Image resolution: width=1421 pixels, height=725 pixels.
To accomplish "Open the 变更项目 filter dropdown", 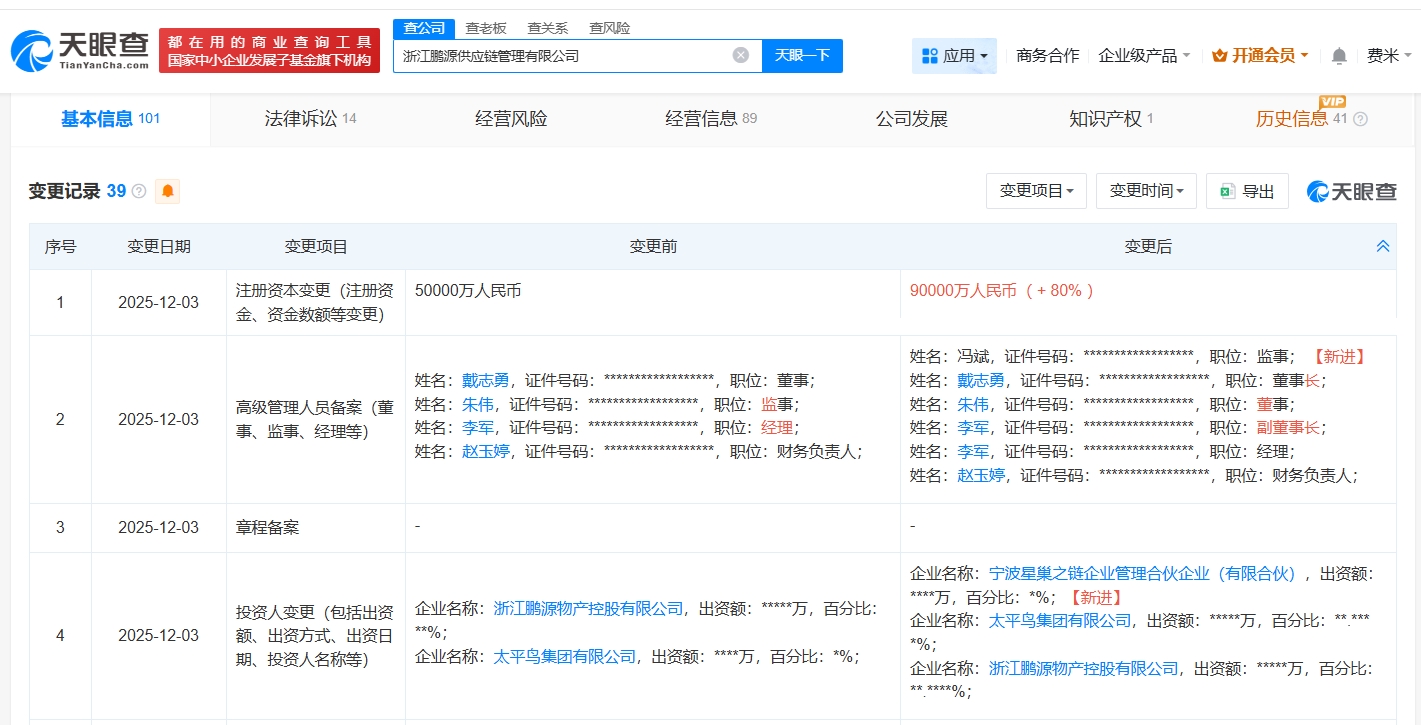I will pos(1036,191).
